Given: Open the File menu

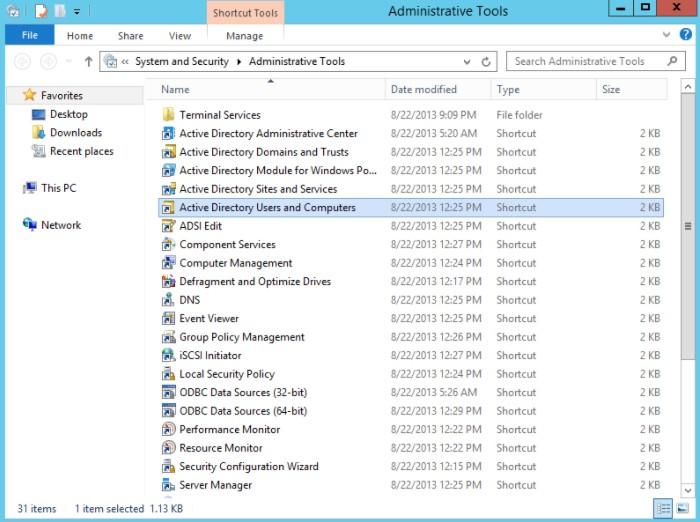Looking at the screenshot, I should [x=30, y=35].
